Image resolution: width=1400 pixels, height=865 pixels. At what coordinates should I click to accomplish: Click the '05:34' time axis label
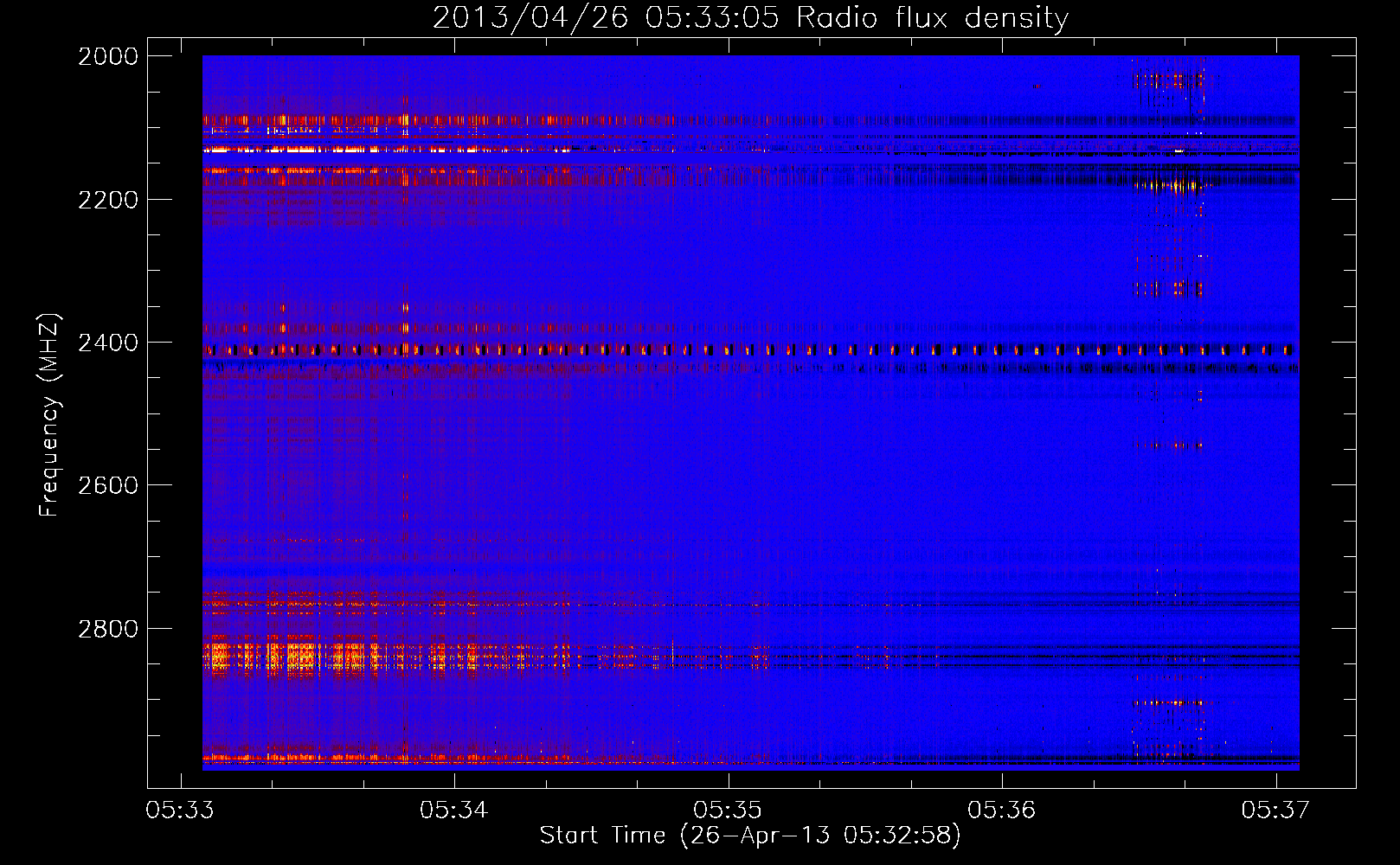(x=454, y=810)
